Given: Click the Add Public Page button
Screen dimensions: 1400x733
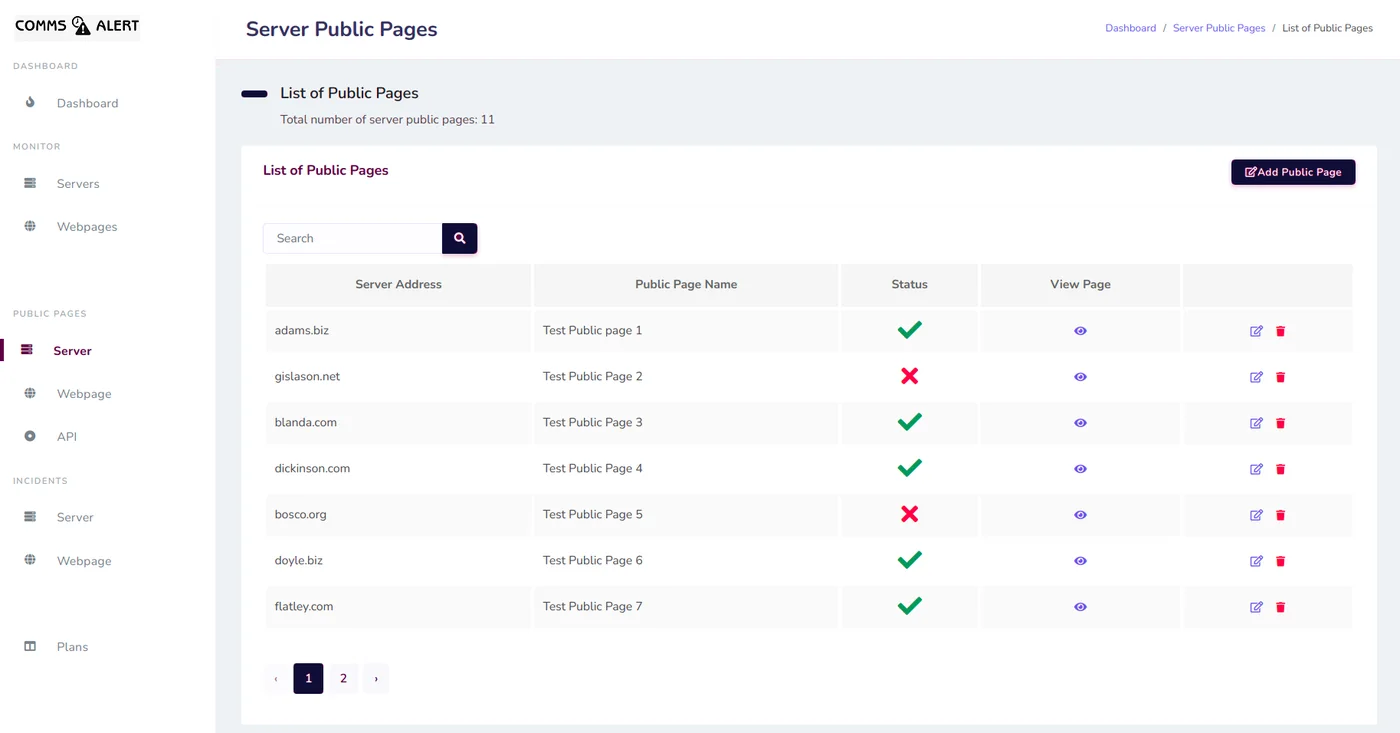Looking at the screenshot, I should pos(1293,172).
